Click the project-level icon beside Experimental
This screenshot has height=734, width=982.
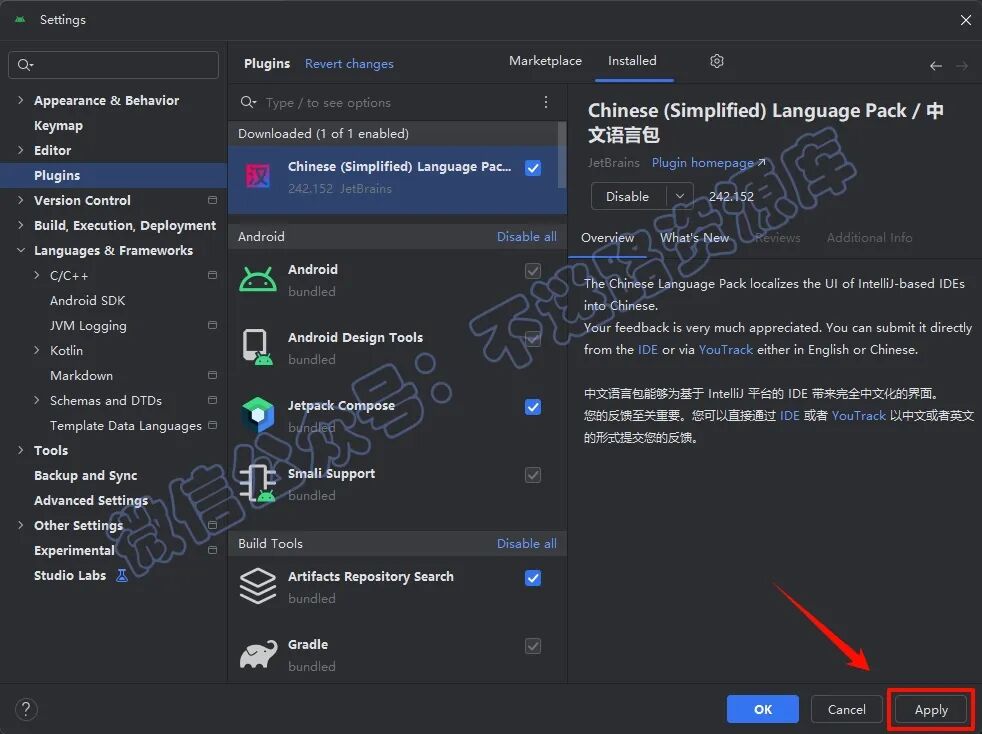click(212, 550)
